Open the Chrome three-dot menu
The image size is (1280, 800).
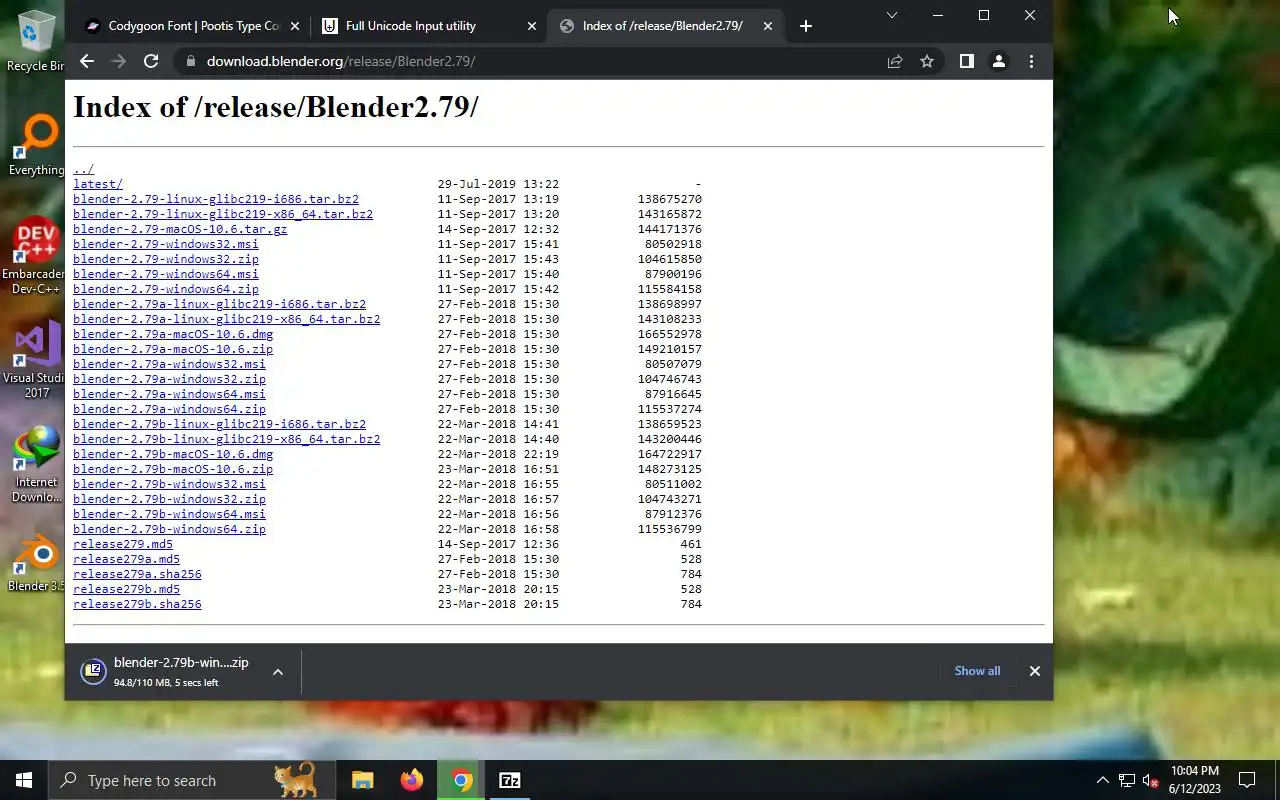1031,61
